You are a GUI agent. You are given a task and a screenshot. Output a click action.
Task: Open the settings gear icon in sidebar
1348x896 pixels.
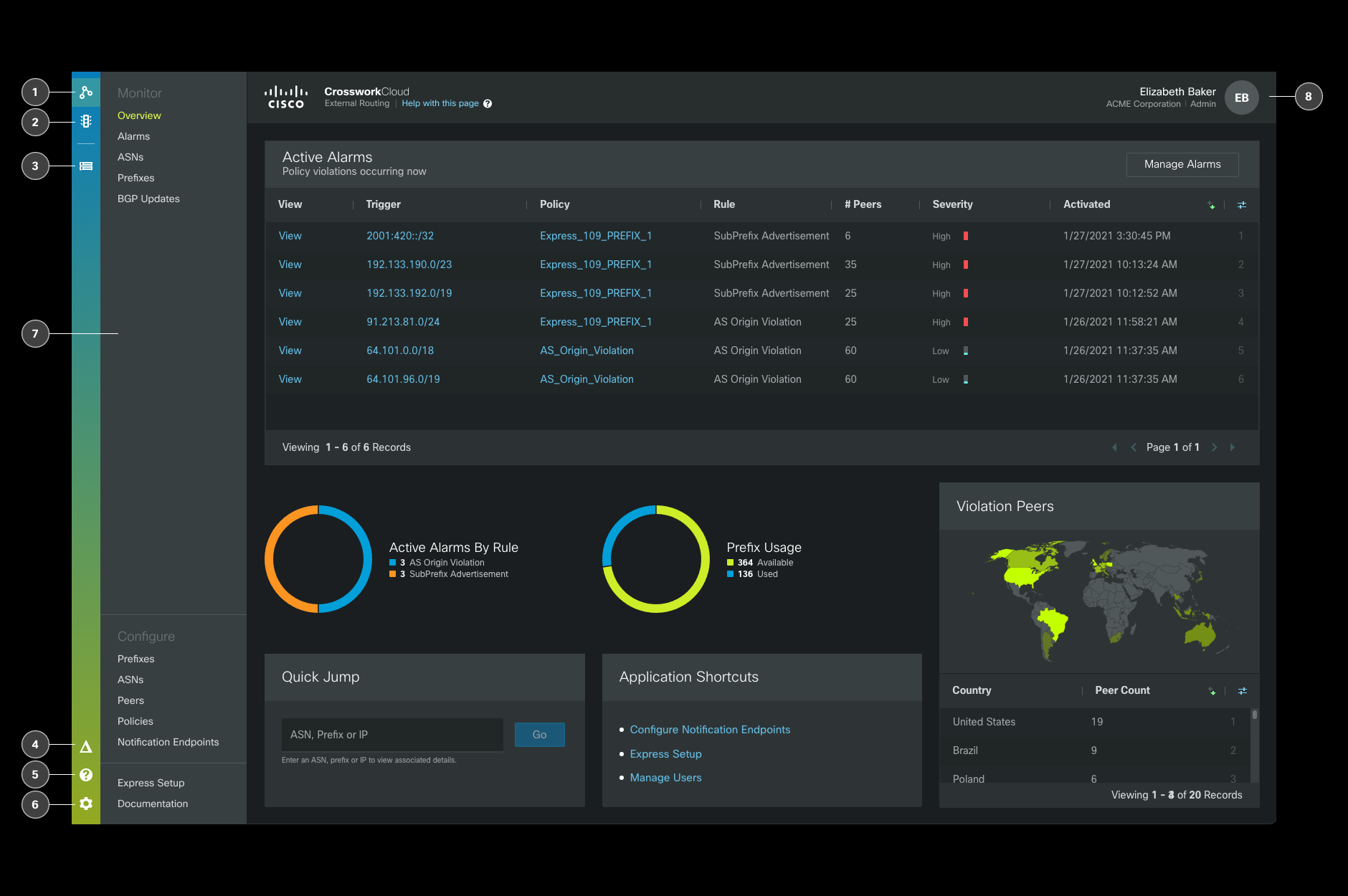(x=86, y=804)
